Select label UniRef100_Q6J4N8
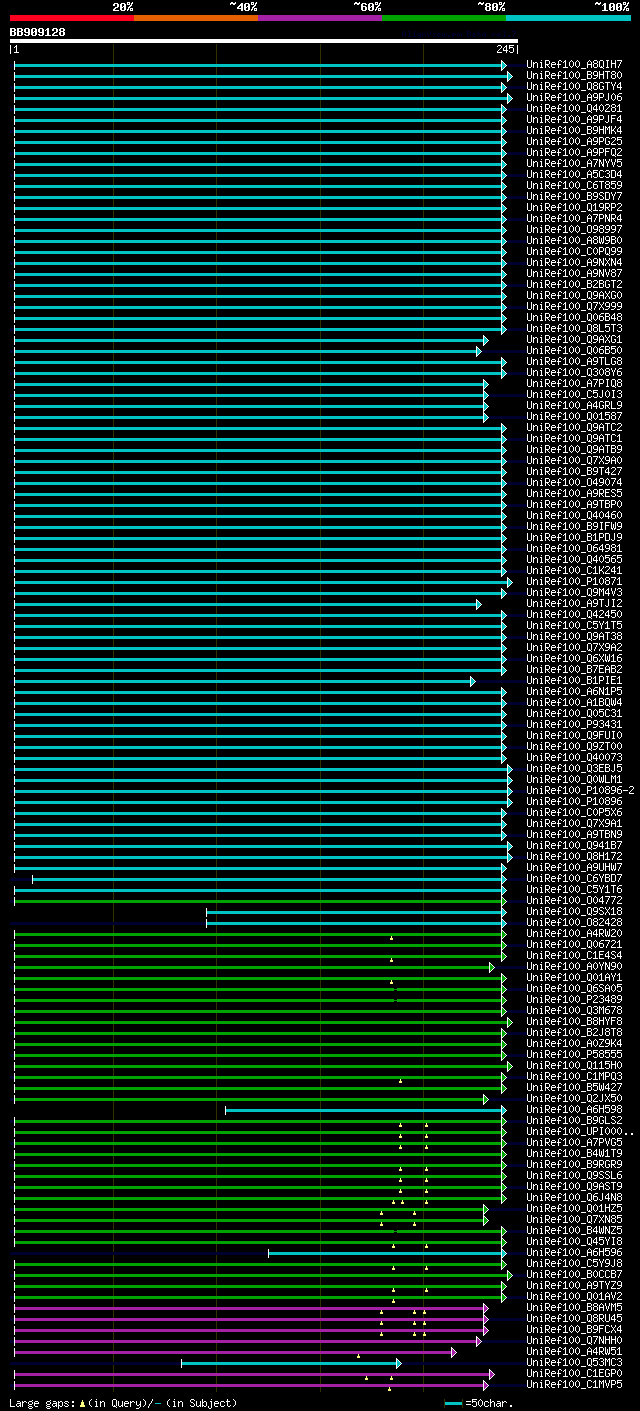 pyautogui.click(x=574, y=1197)
